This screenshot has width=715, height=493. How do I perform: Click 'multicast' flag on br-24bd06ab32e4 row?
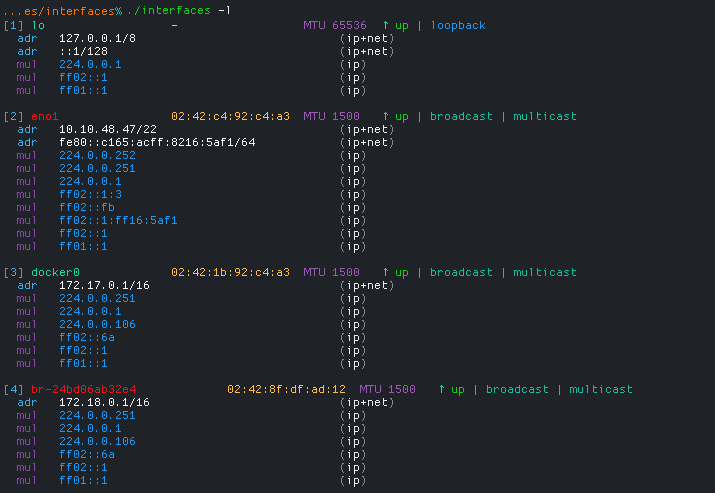pos(601,389)
